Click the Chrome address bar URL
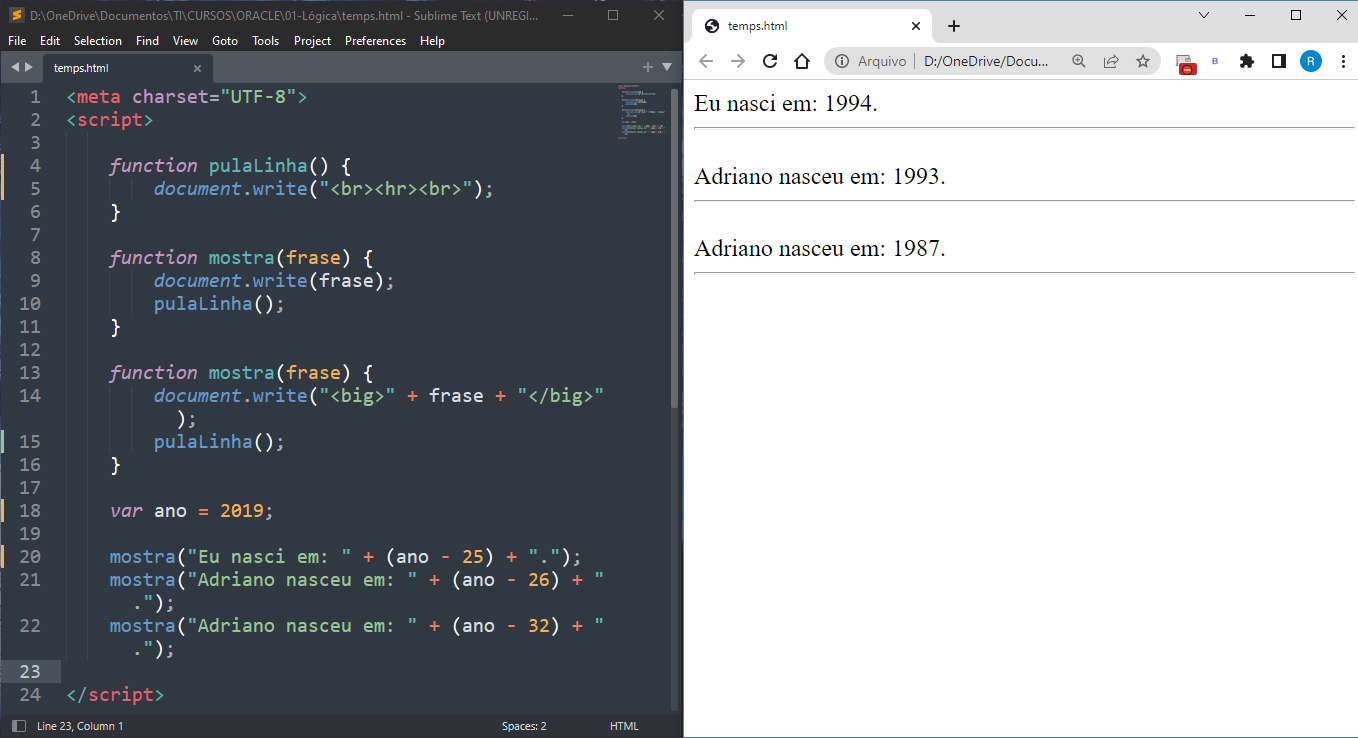 point(987,61)
